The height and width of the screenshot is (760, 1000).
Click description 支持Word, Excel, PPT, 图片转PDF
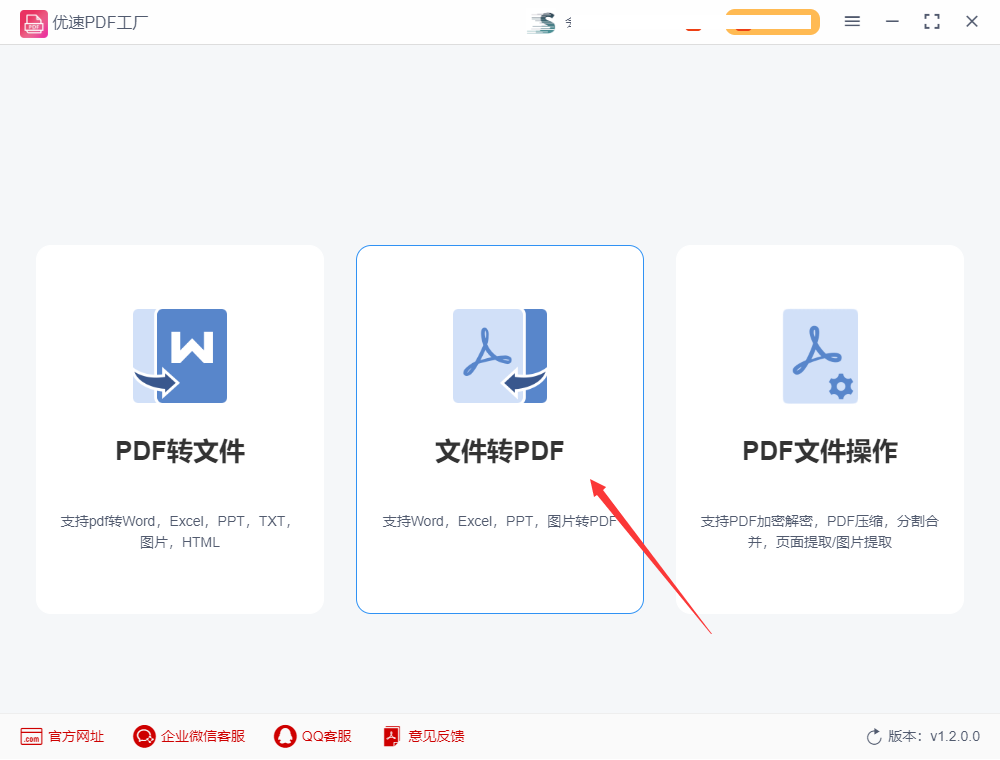pyautogui.click(x=499, y=522)
